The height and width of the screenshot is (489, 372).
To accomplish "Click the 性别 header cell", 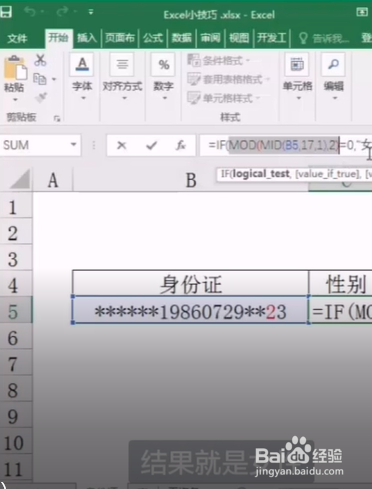I will click(341, 284).
